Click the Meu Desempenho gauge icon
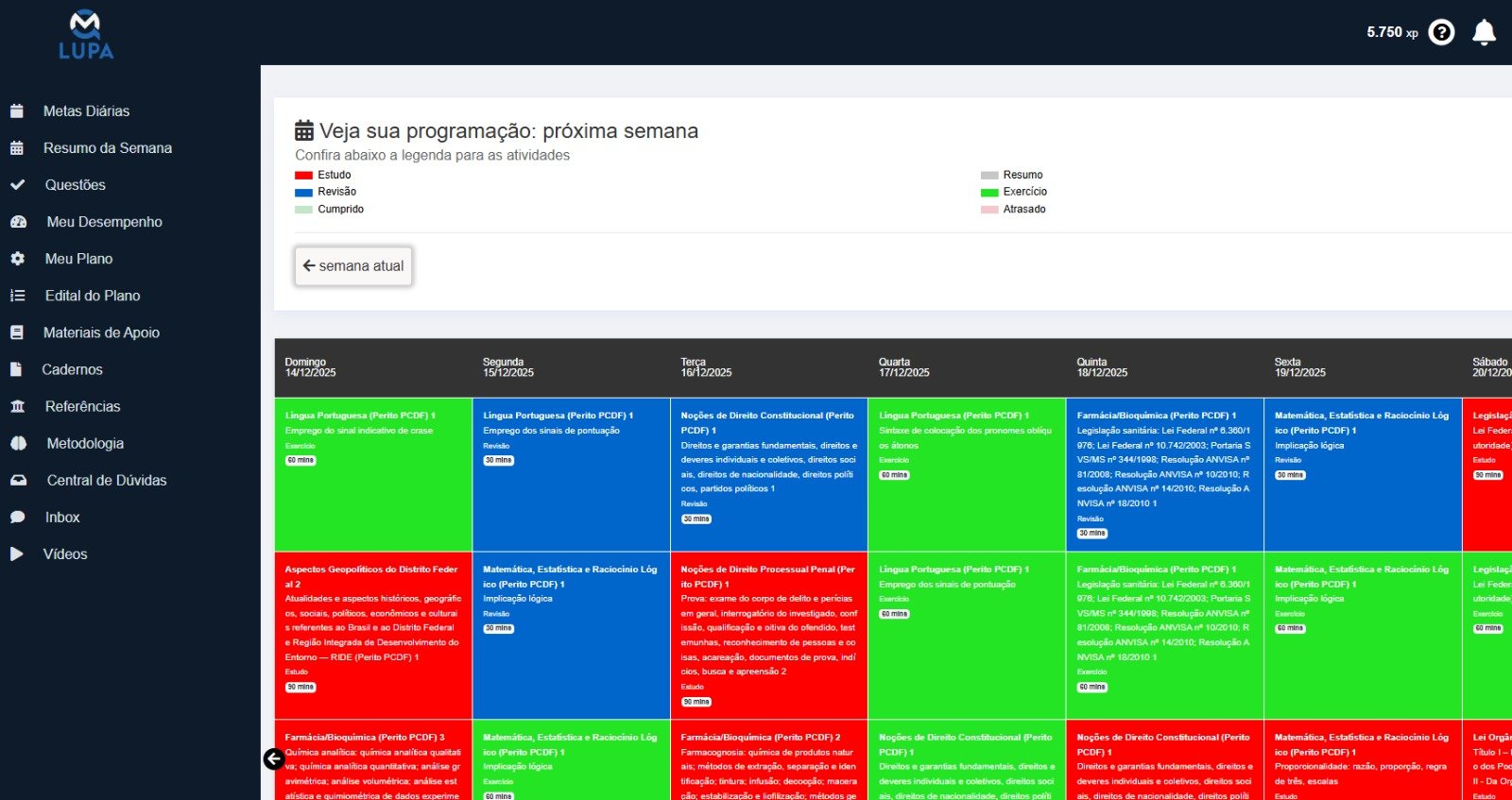 click(x=18, y=222)
